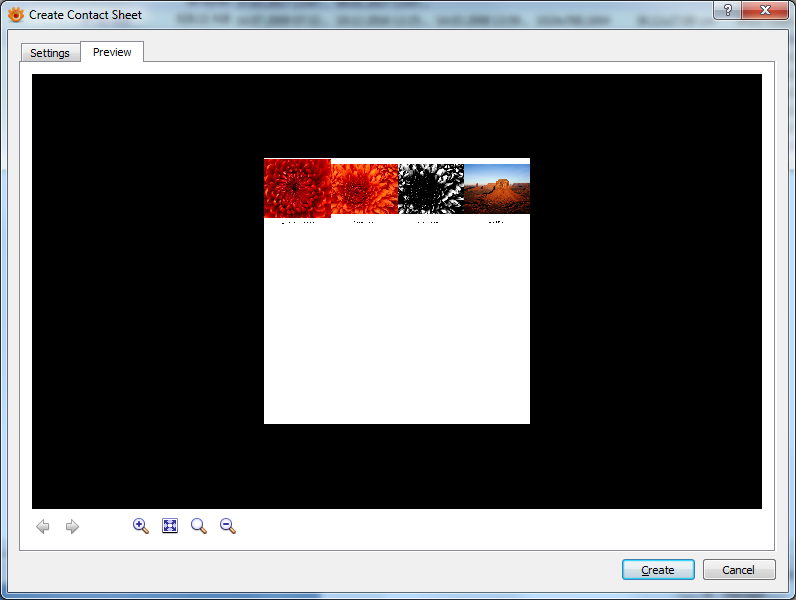Select the red chrysanthemum thumbnail

pos(297,188)
